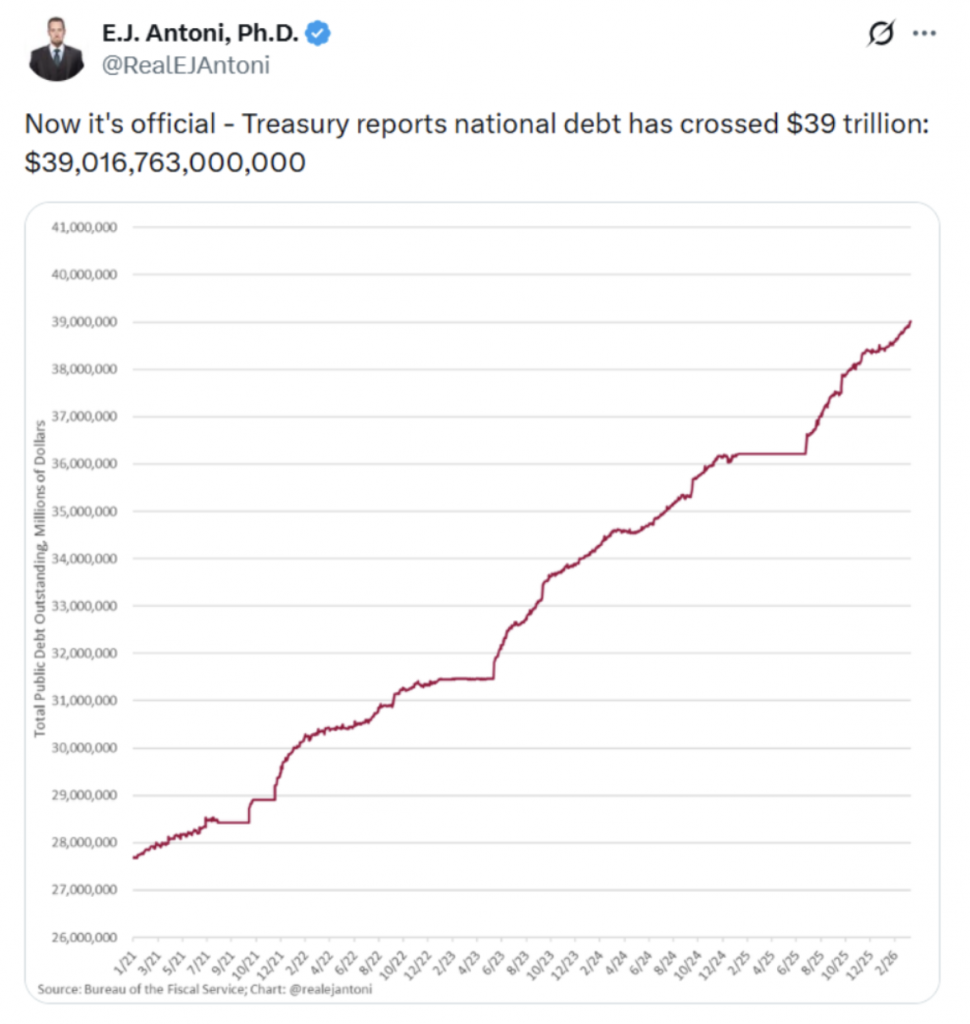This screenshot has width=970, height=1024.
Task: Click the Total Public Debt Outstanding axis title
Action: tap(40, 580)
